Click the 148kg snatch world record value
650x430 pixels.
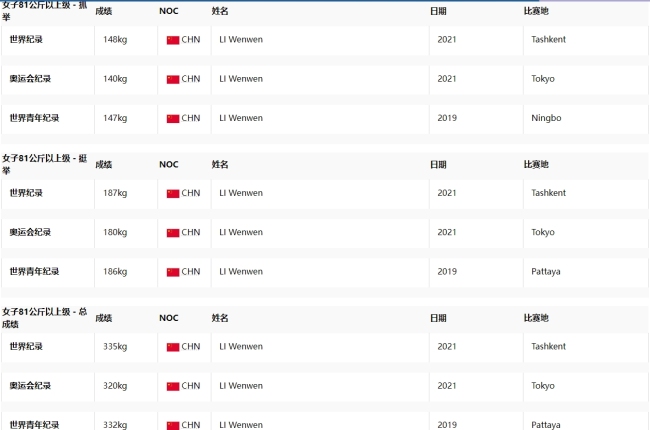click(x=115, y=40)
